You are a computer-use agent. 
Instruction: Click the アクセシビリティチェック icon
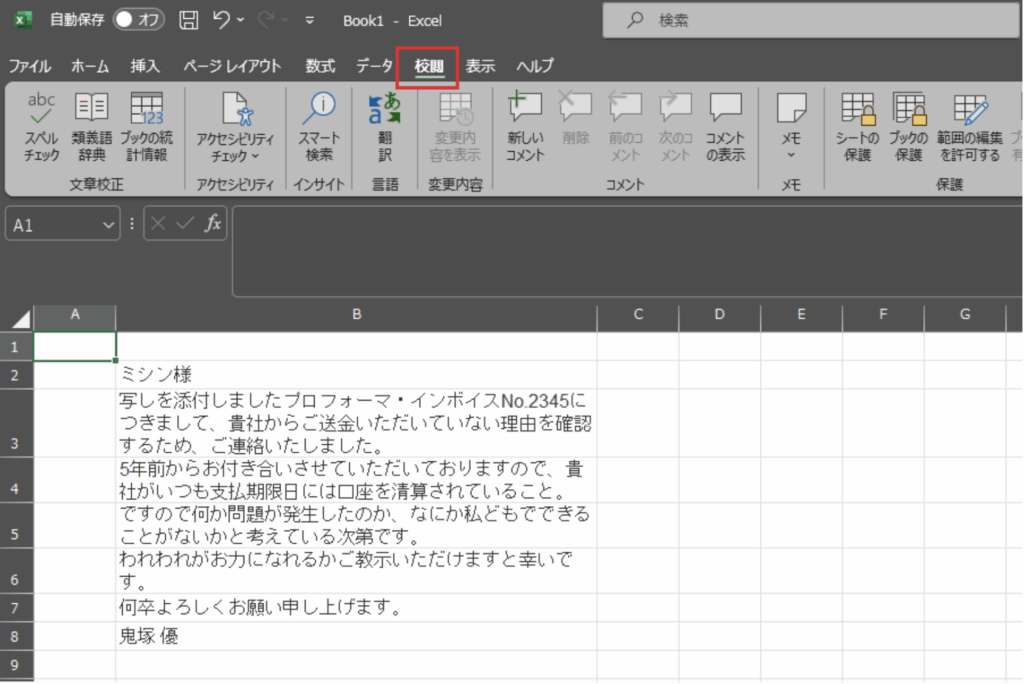pos(235,108)
